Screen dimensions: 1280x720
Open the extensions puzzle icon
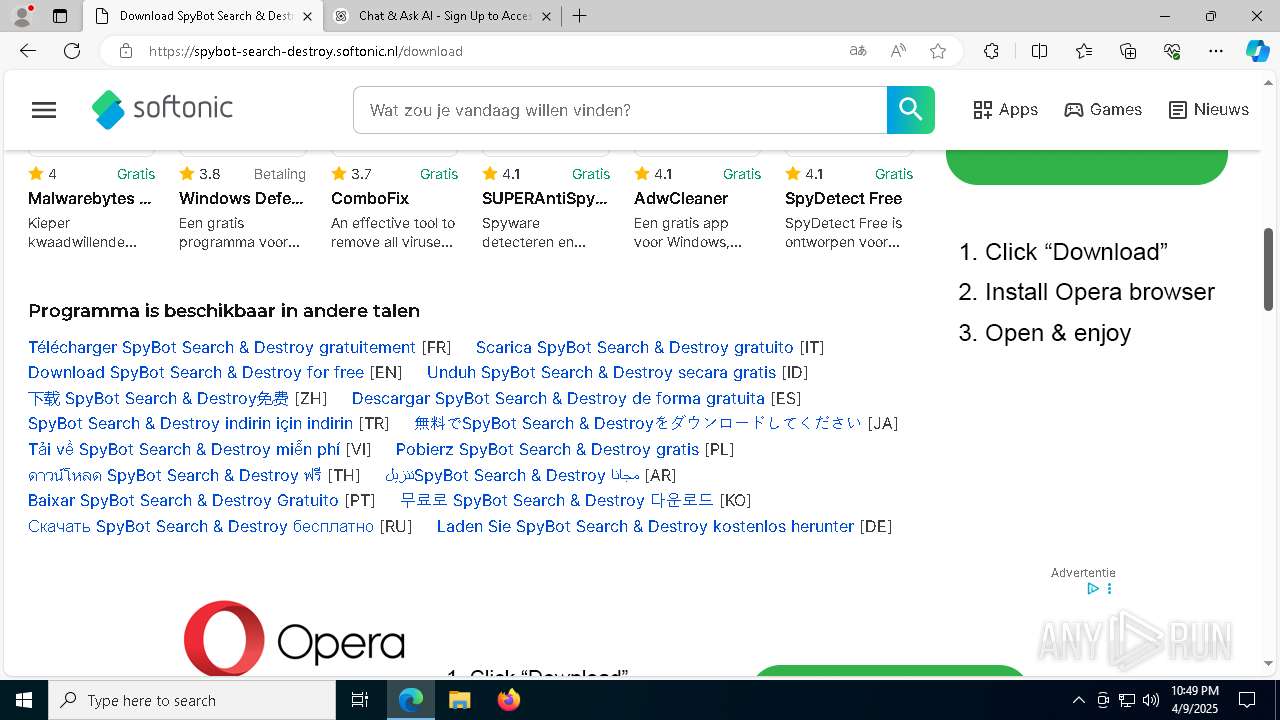point(991,51)
